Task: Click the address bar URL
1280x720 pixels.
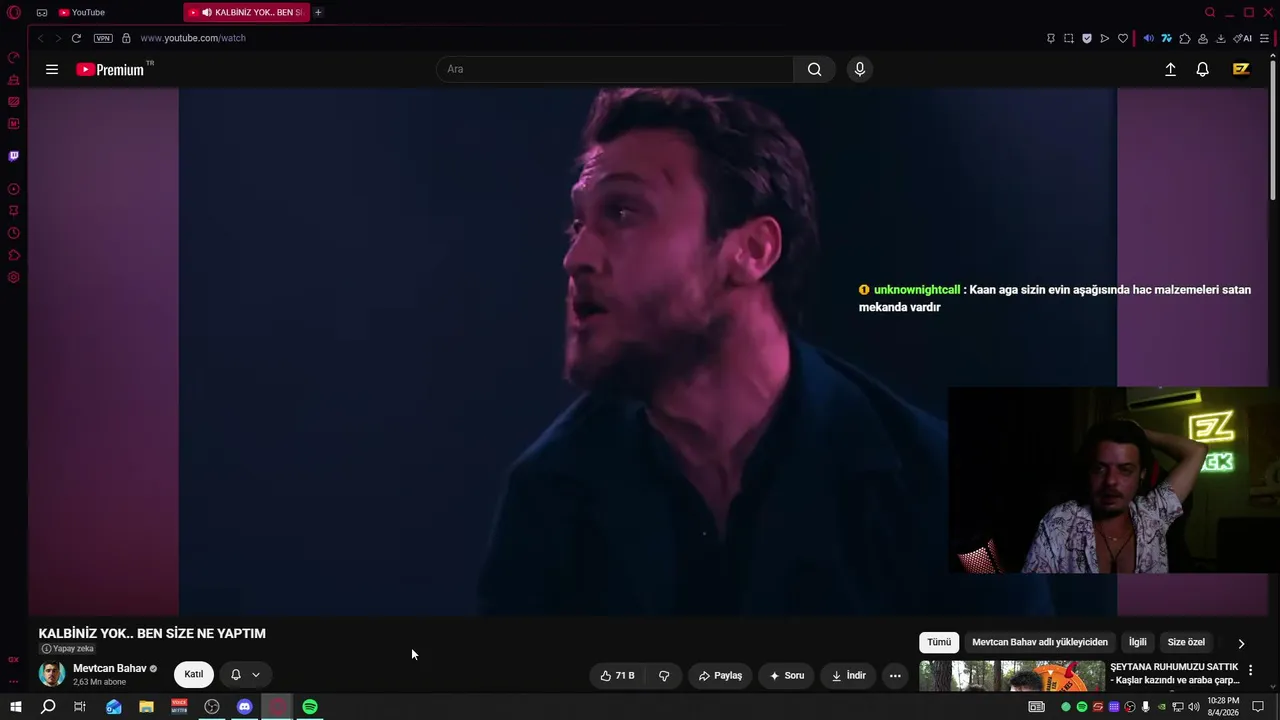Action: point(193,38)
